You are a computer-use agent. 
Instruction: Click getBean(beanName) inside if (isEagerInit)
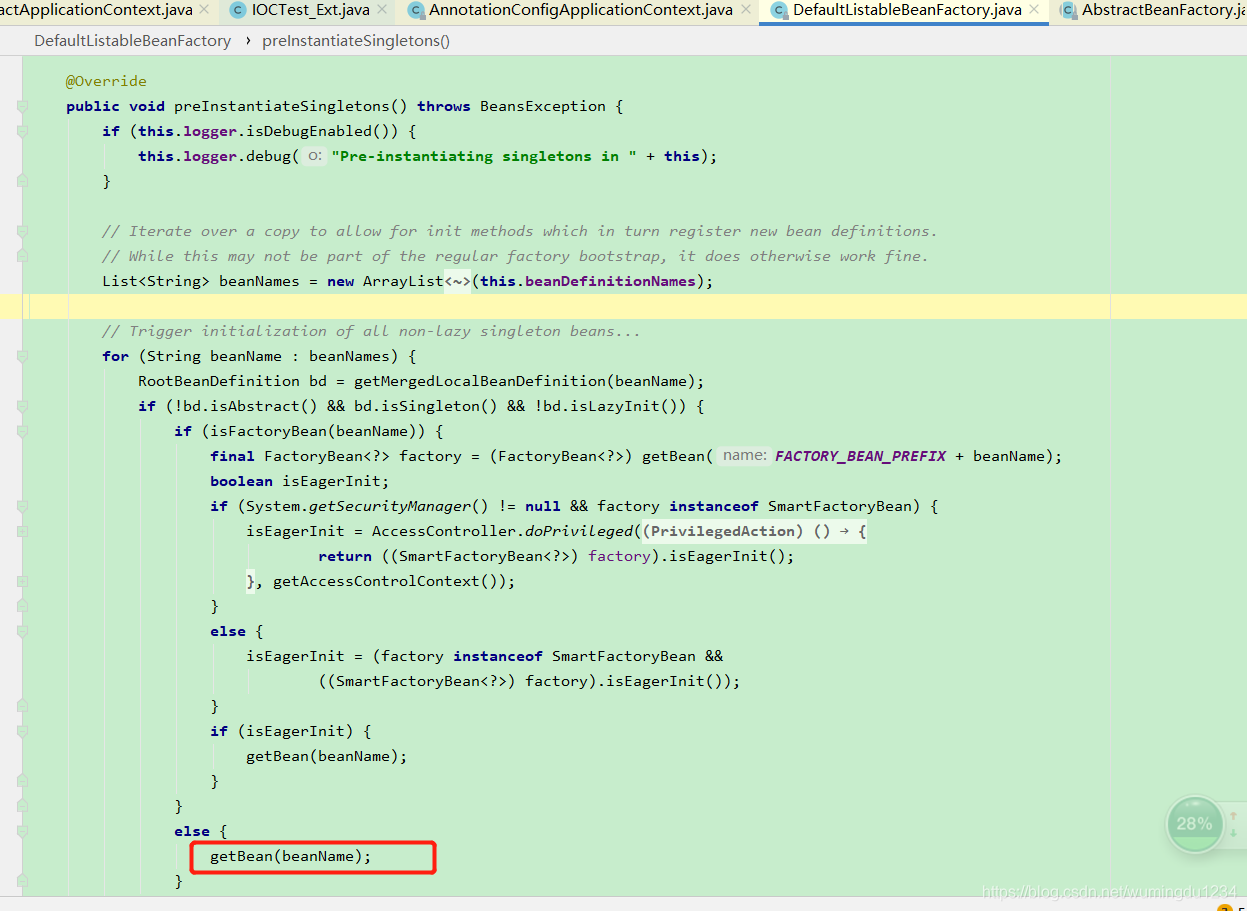click(327, 756)
